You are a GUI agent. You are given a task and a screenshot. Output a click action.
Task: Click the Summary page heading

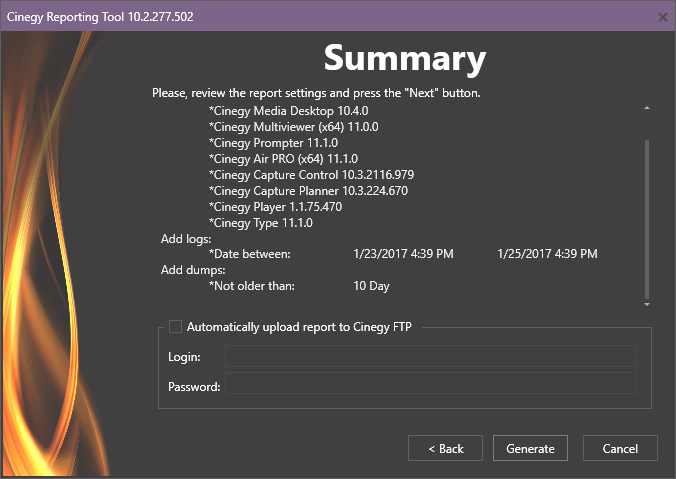click(x=405, y=59)
